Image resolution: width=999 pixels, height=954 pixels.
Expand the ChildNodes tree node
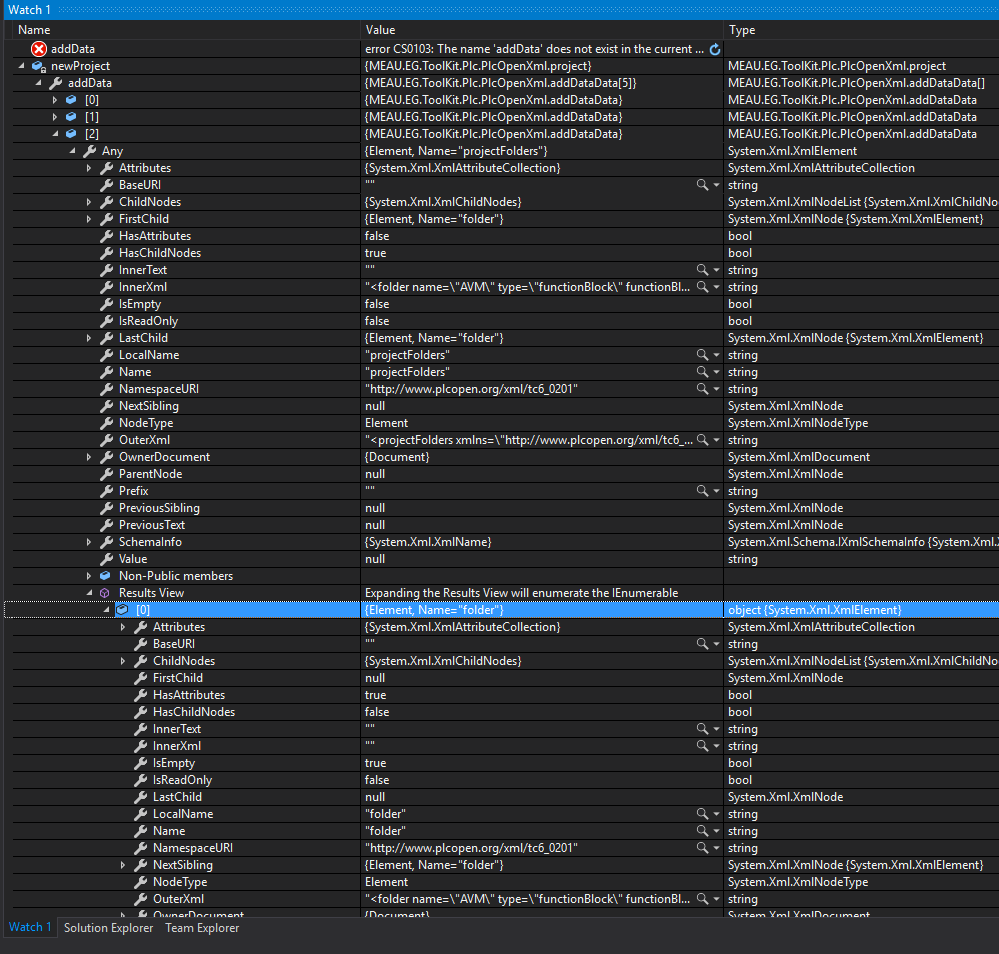point(89,201)
